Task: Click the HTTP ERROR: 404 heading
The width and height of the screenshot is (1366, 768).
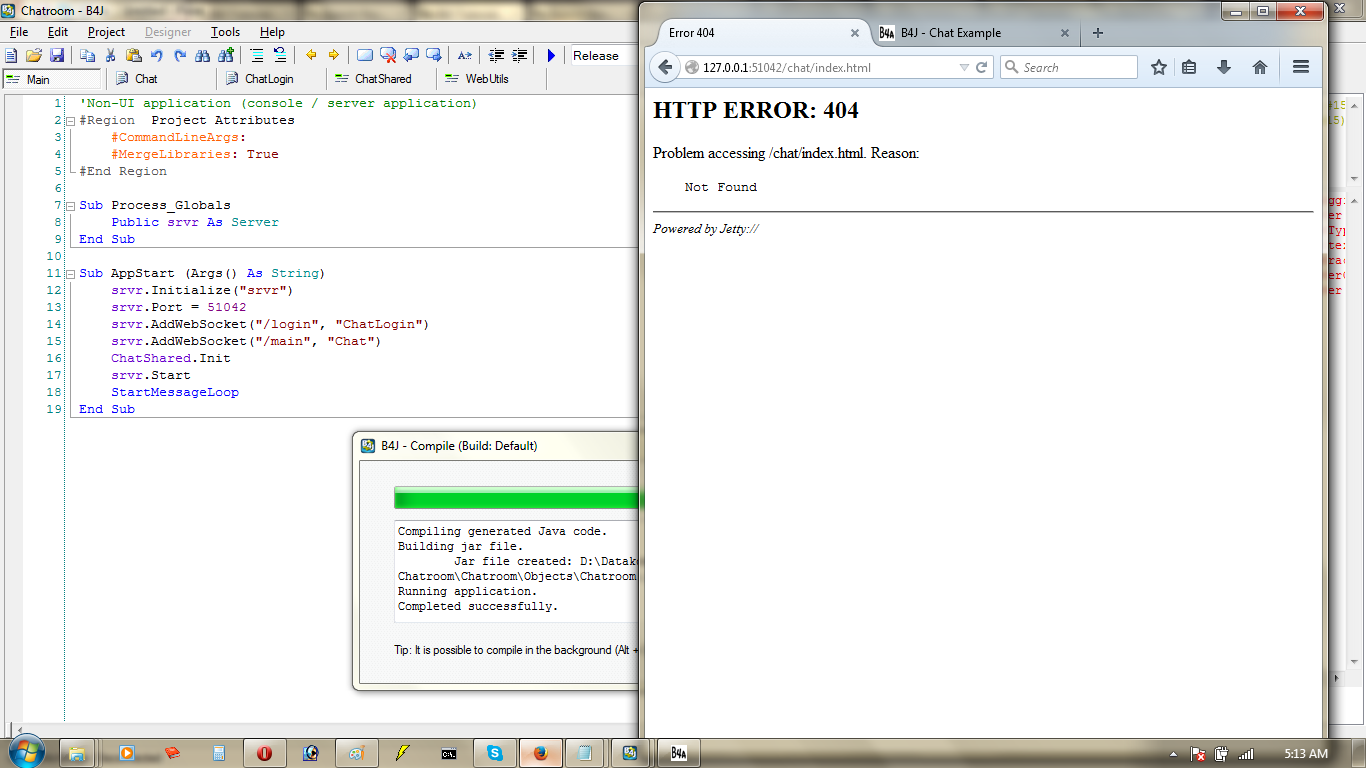Action: tap(756, 110)
